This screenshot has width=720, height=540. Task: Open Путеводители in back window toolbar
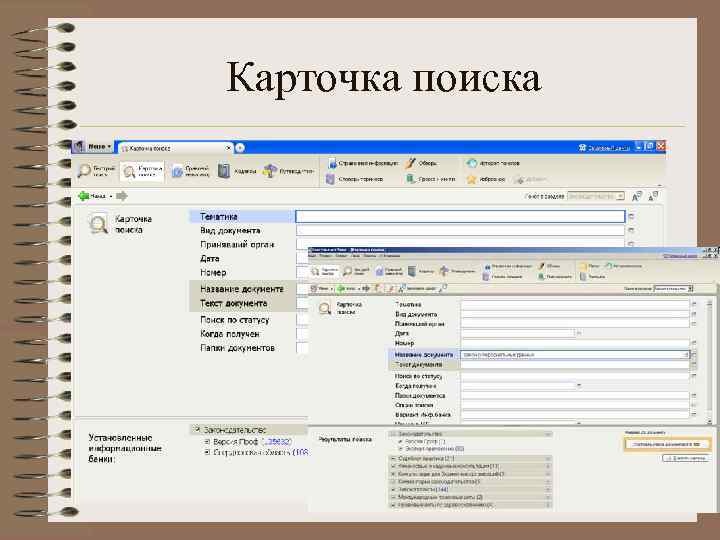click(288, 171)
